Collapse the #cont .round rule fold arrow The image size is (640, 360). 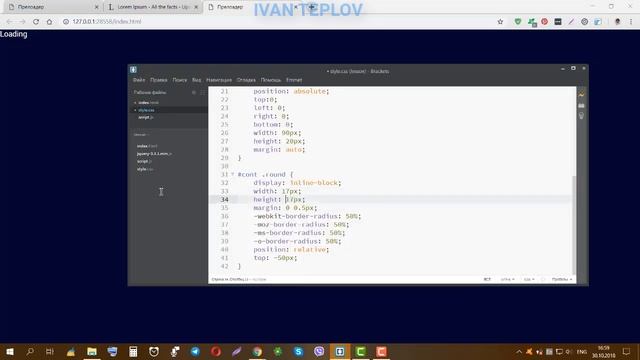point(233,174)
